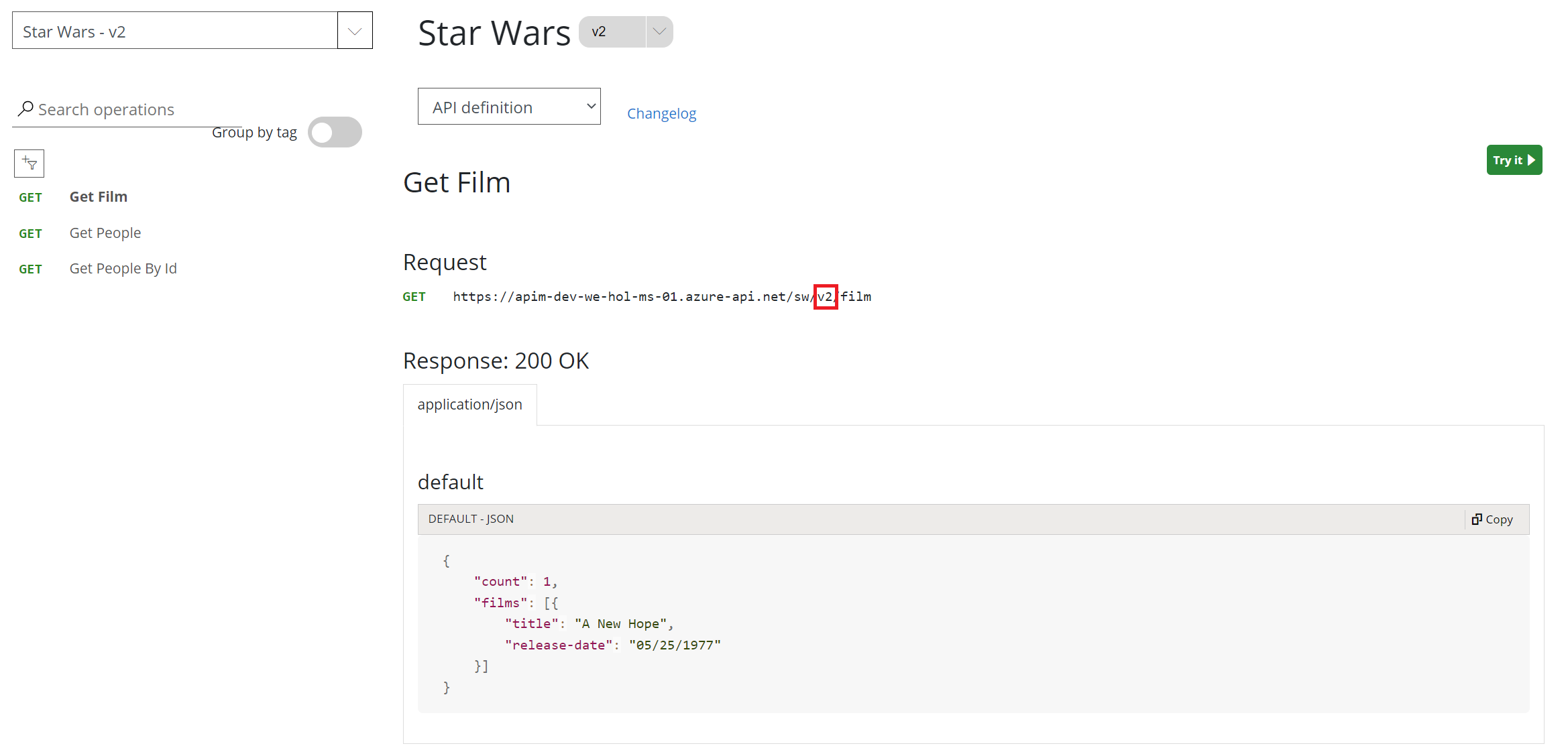Click the "release-date" key in the JSON
The image size is (1568, 752).
point(559,645)
